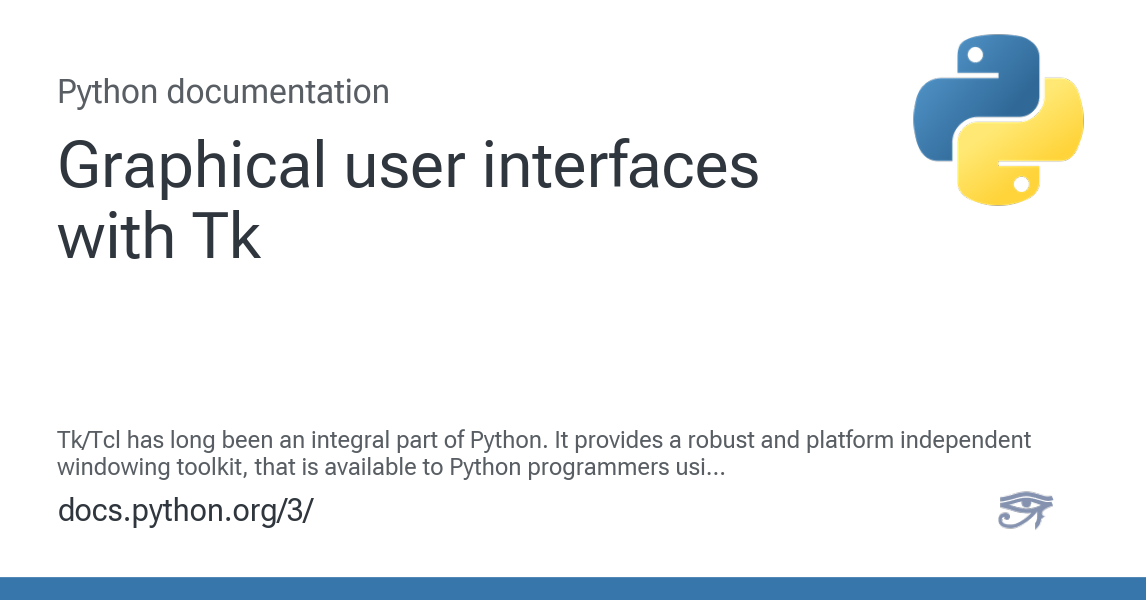Click the Python logo
Image resolution: width=1146 pixels, height=600 pixels.
[x=998, y=120]
